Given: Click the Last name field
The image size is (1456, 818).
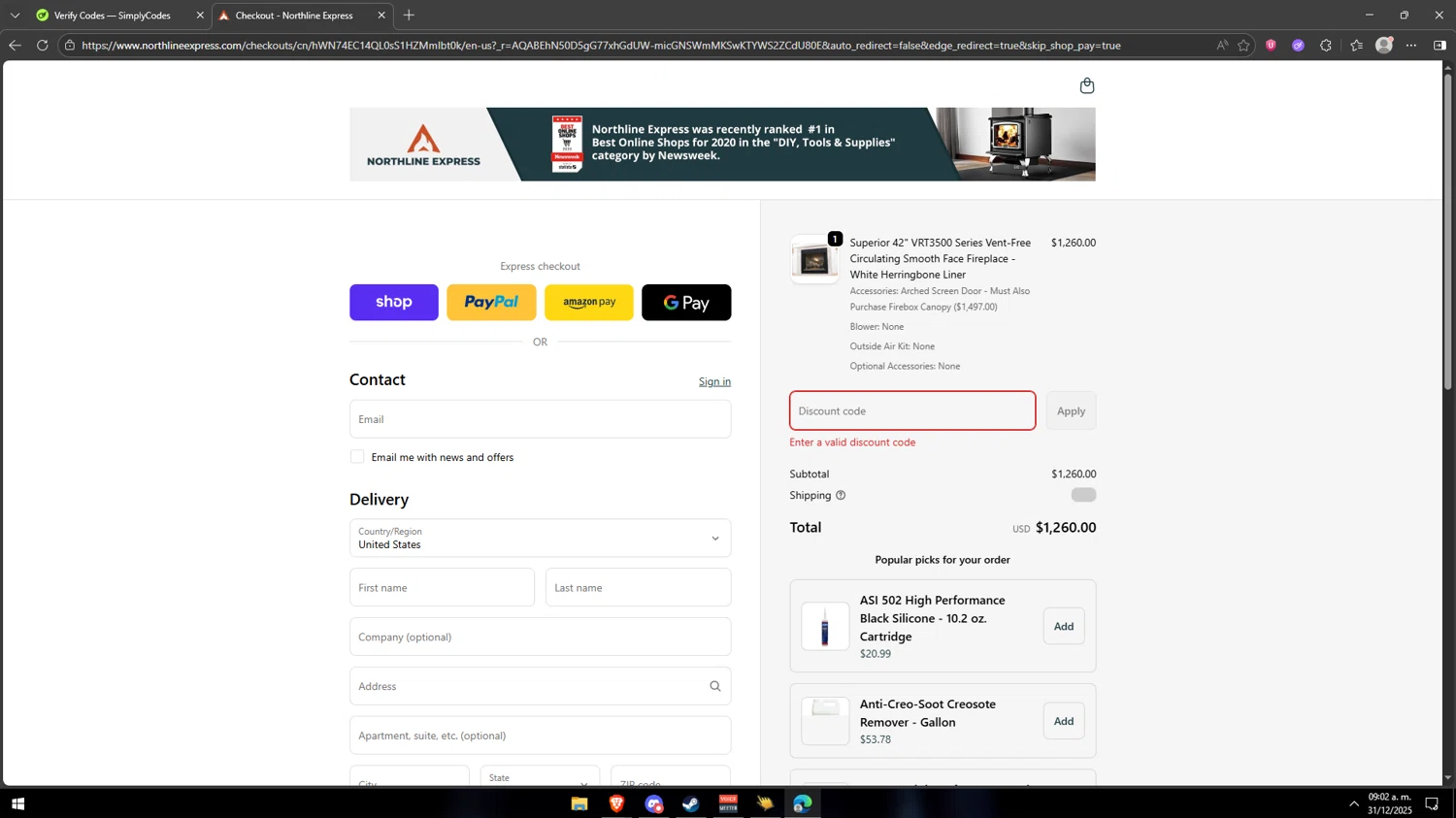Looking at the screenshot, I should (x=638, y=587).
